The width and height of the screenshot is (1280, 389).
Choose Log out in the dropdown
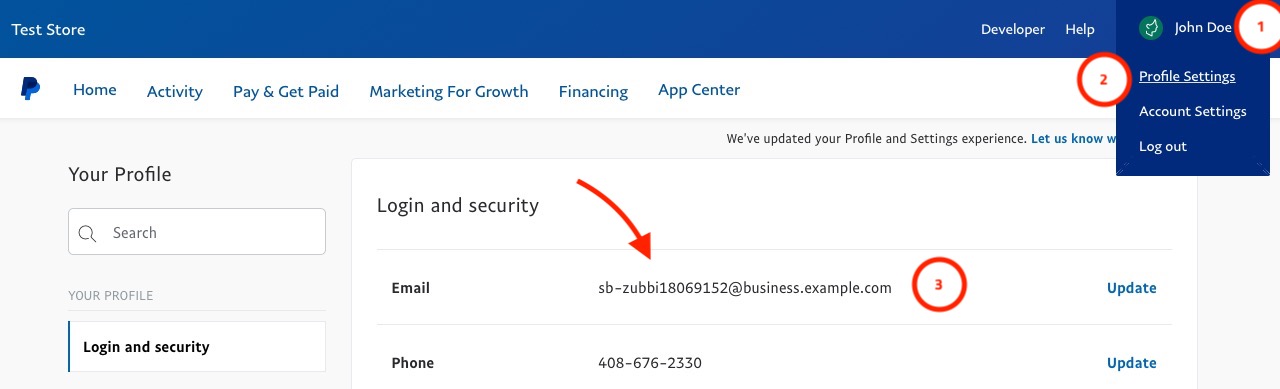(1162, 146)
